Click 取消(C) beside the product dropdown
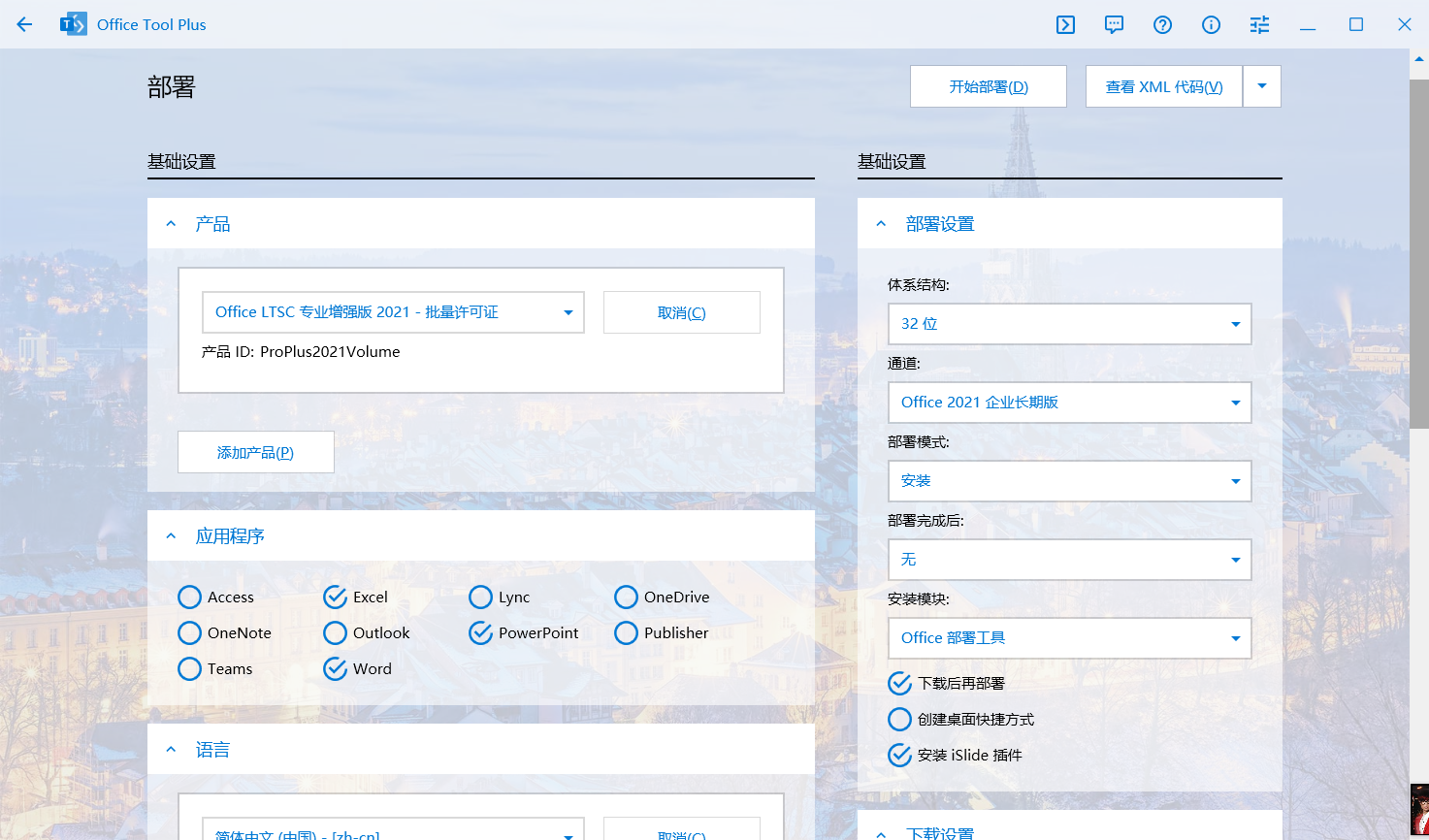The image size is (1429, 840). 682,312
